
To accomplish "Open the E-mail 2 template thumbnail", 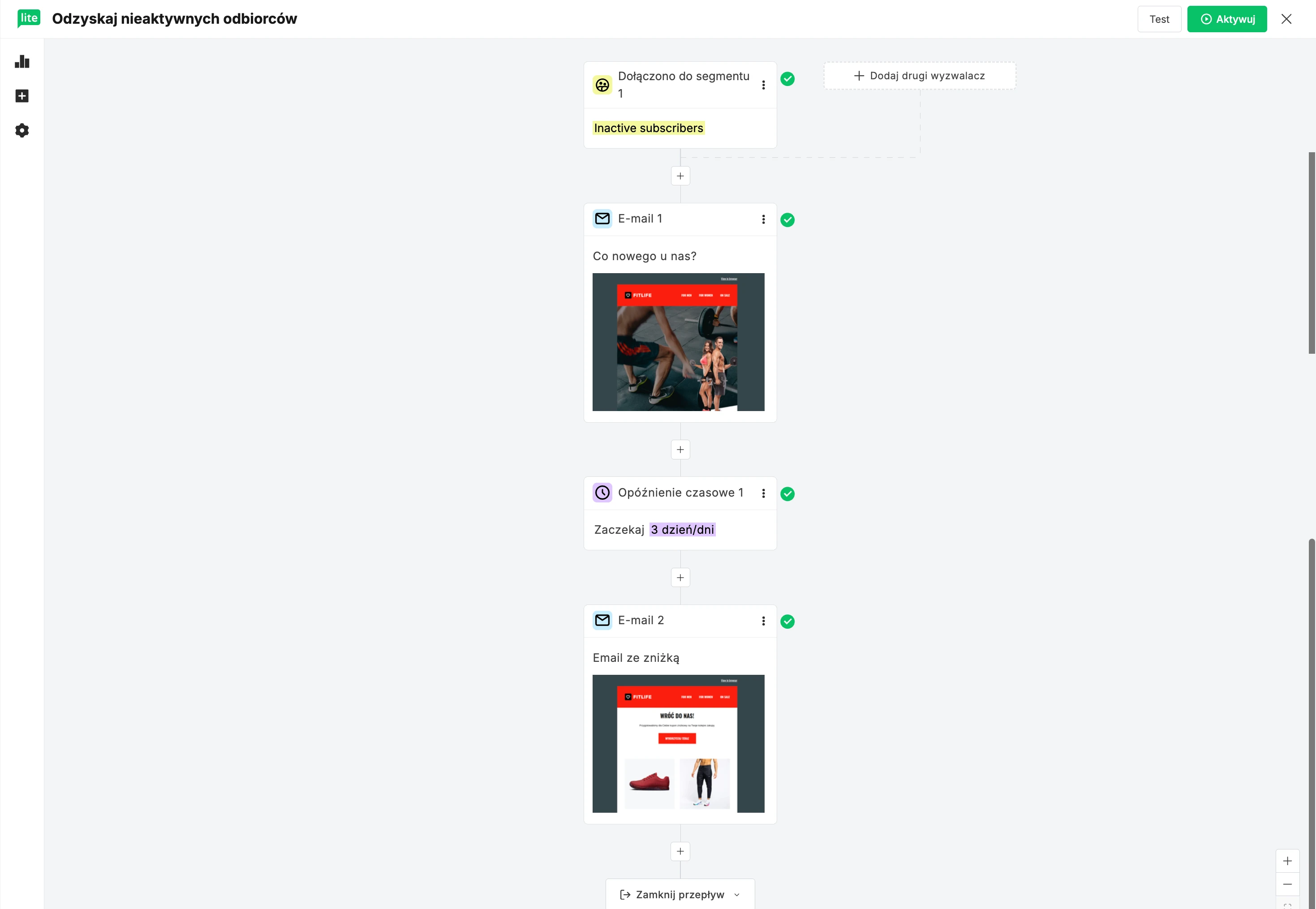I will [679, 744].
